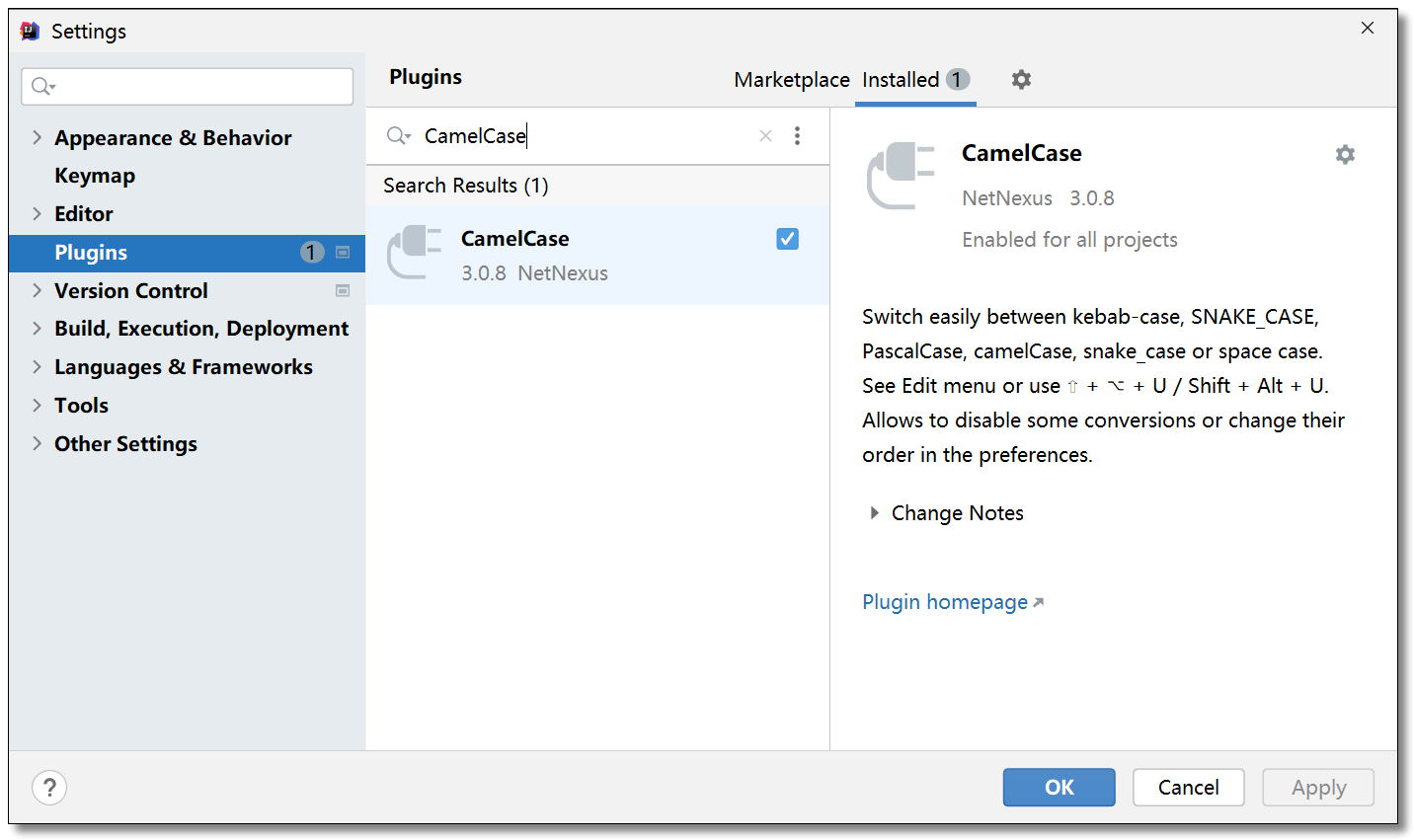Click the Search Results (1) header

click(x=466, y=186)
